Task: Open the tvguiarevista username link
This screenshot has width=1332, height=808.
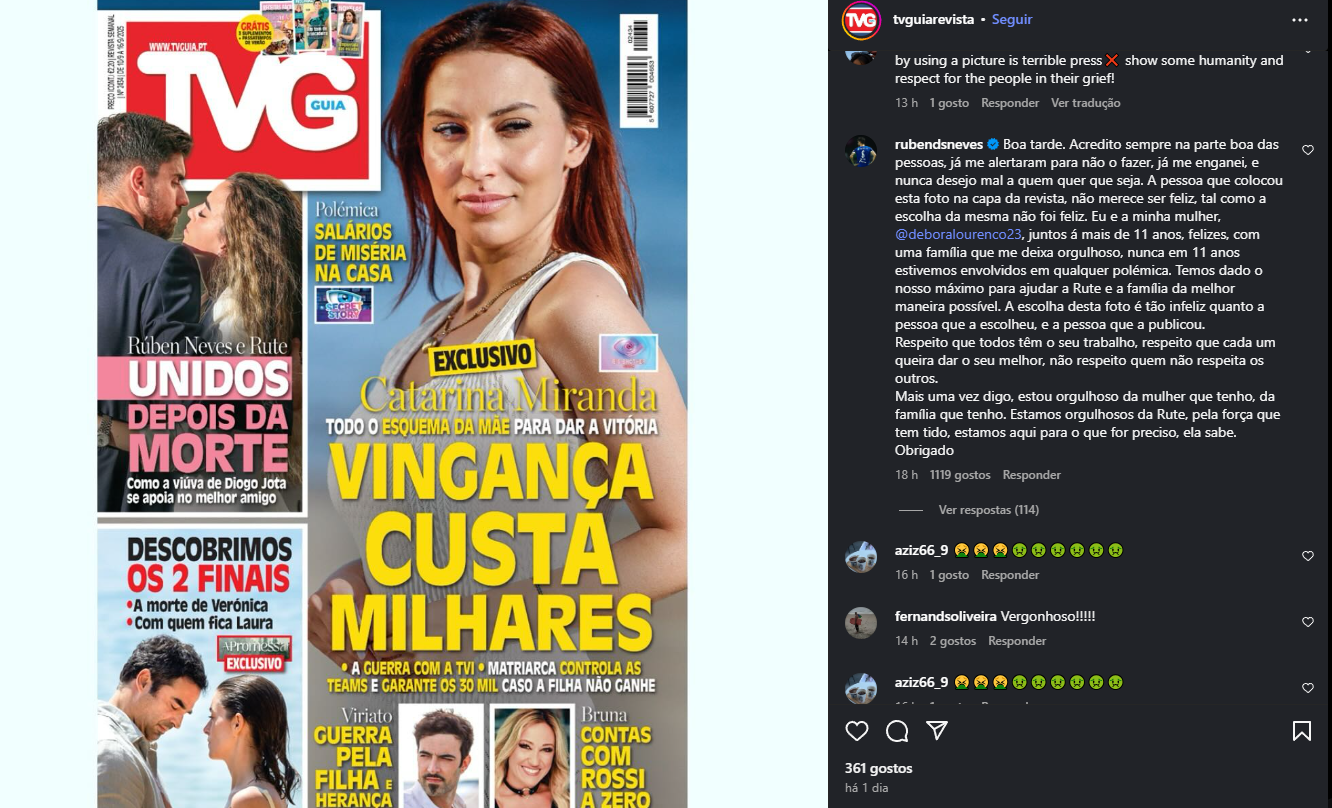Action: 934,19
